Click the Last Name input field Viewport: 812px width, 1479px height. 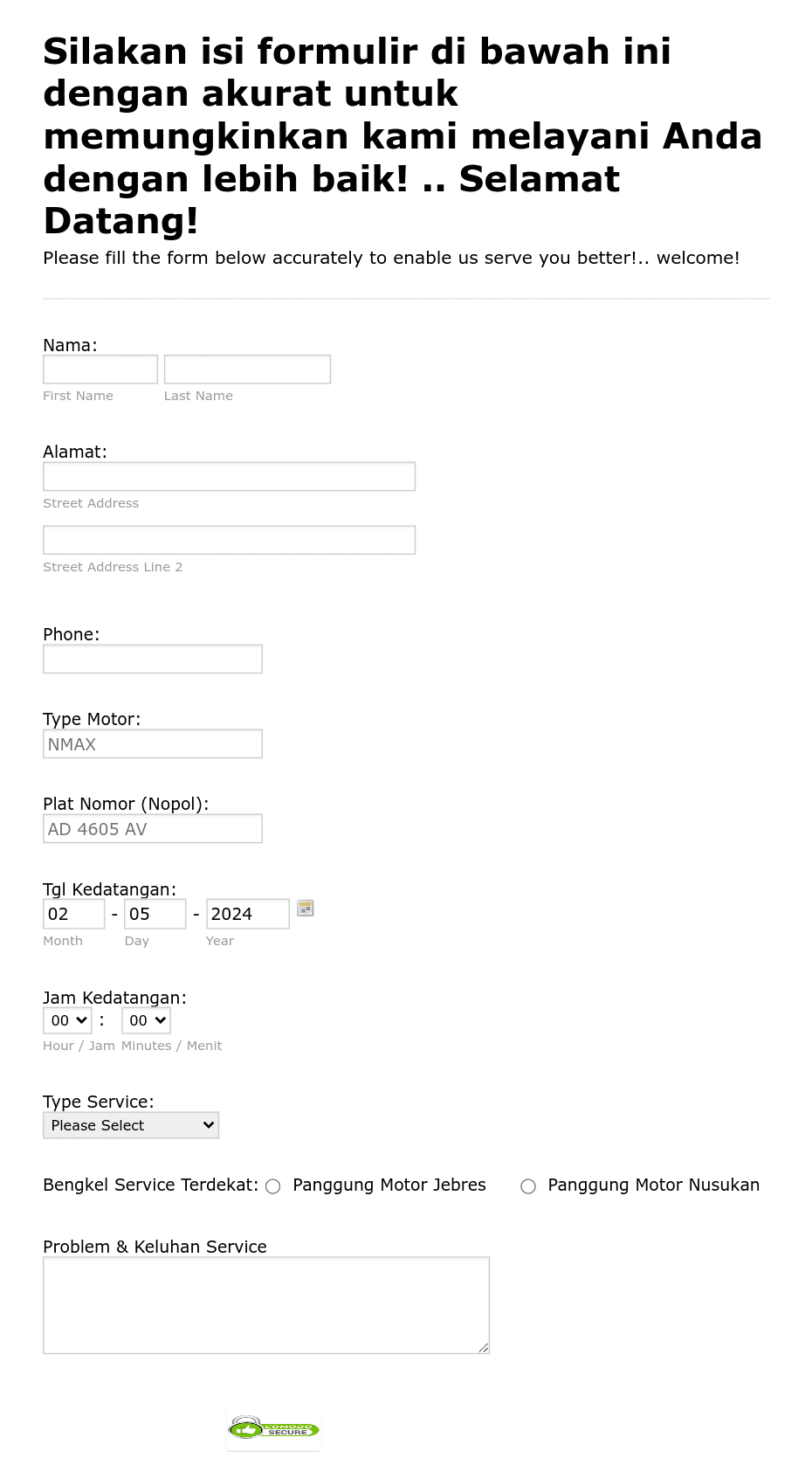247,369
